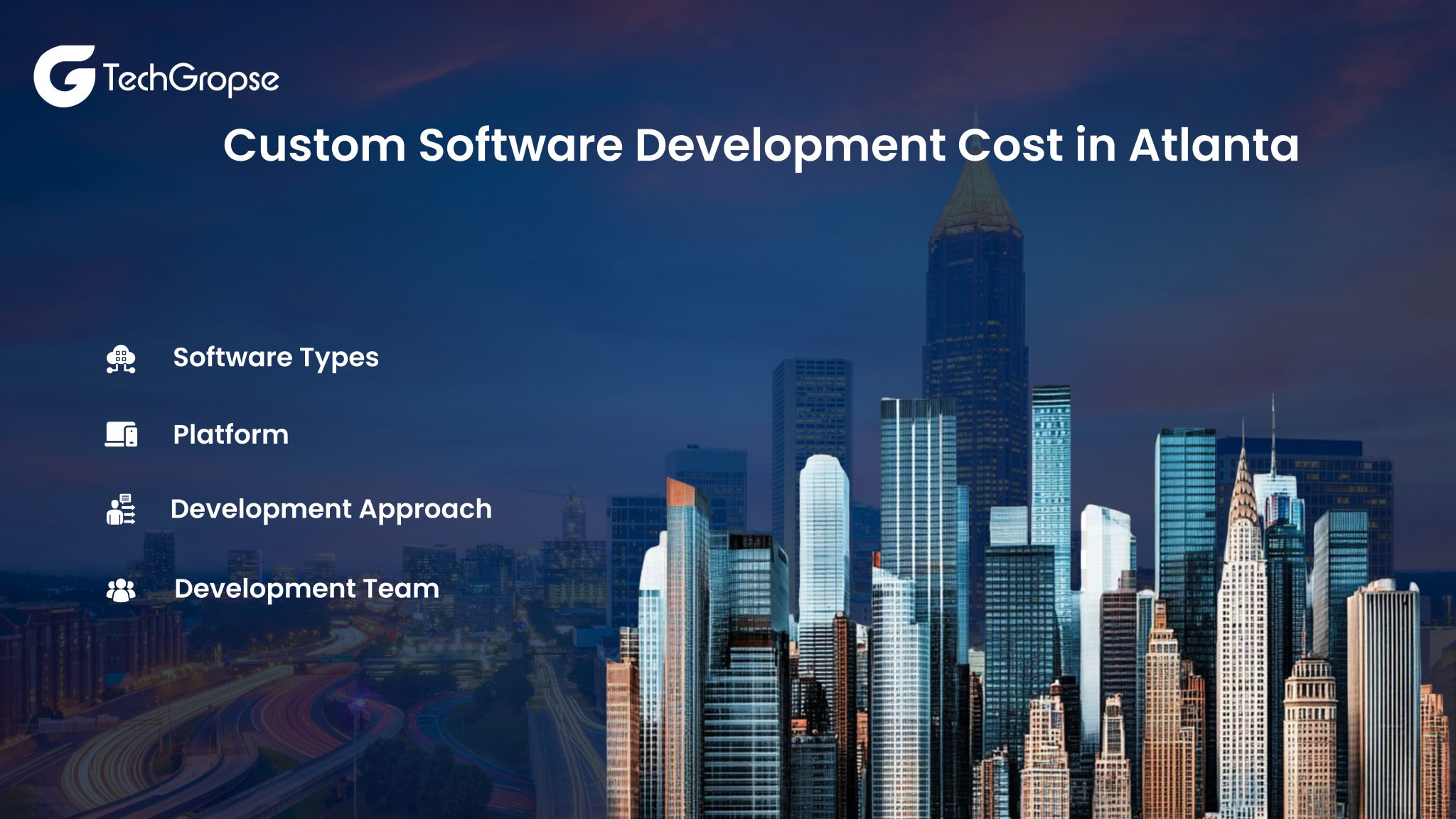Select the Development Approach person-with-list icon

coord(119,509)
